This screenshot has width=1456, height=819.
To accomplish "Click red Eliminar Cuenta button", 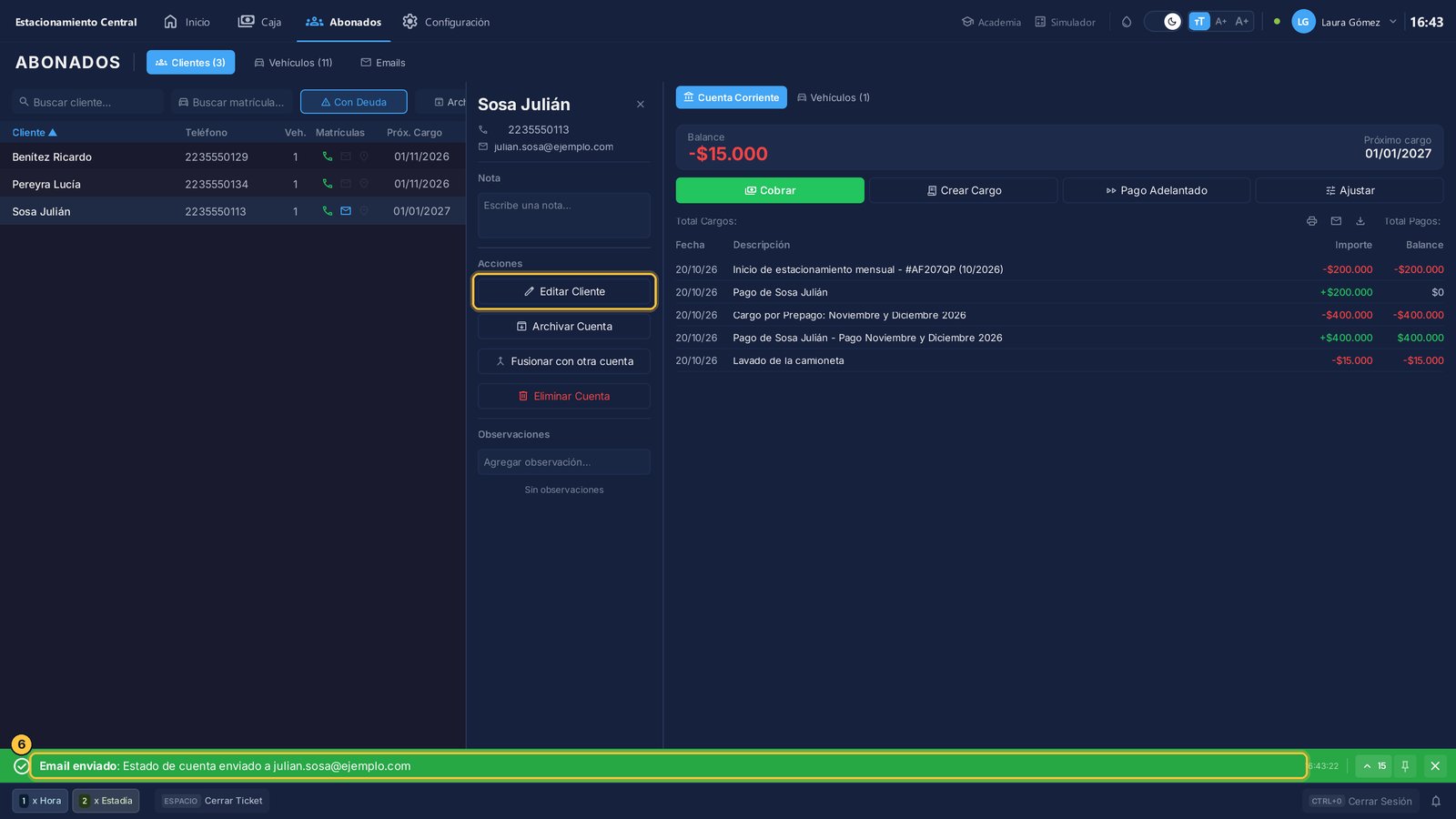I will (x=564, y=396).
